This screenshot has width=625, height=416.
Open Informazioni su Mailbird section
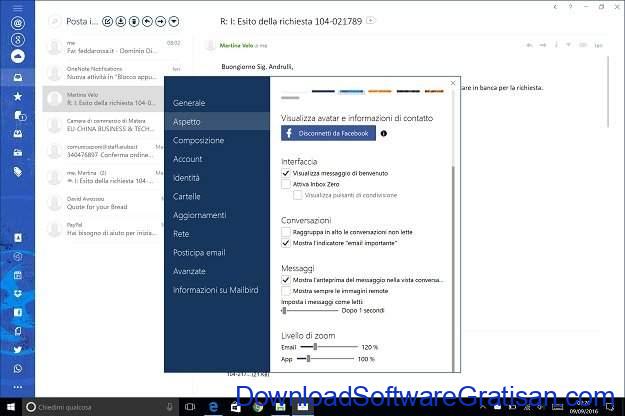[x=217, y=290]
